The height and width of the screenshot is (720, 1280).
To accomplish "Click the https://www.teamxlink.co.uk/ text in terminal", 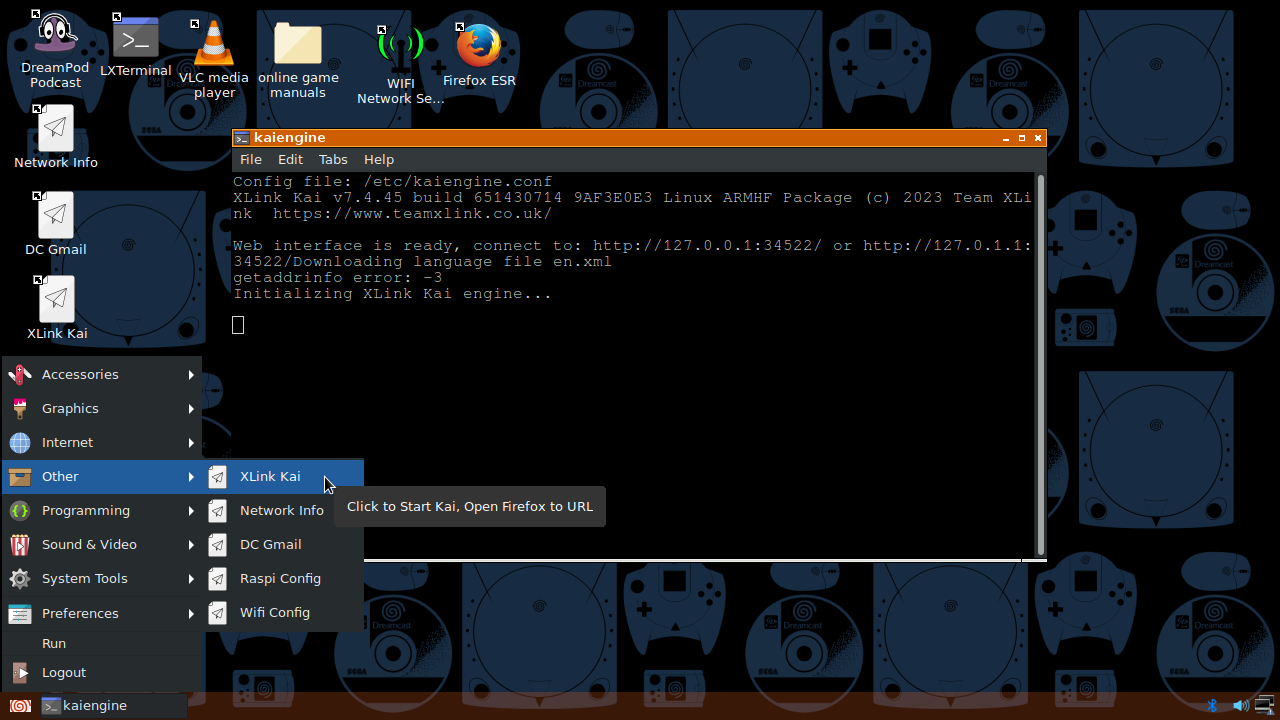I will pos(412,214).
